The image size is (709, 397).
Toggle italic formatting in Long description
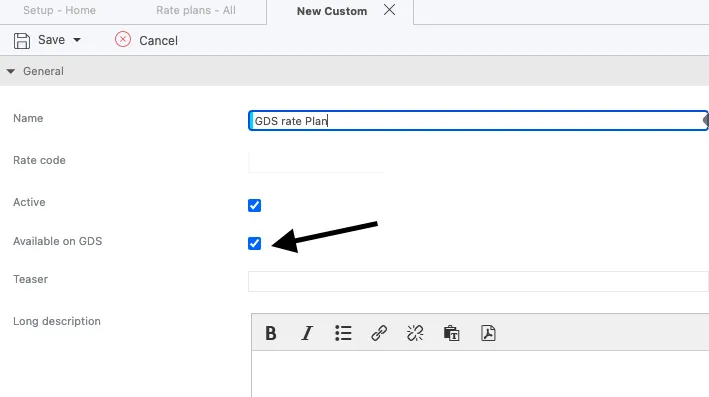tap(307, 333)
